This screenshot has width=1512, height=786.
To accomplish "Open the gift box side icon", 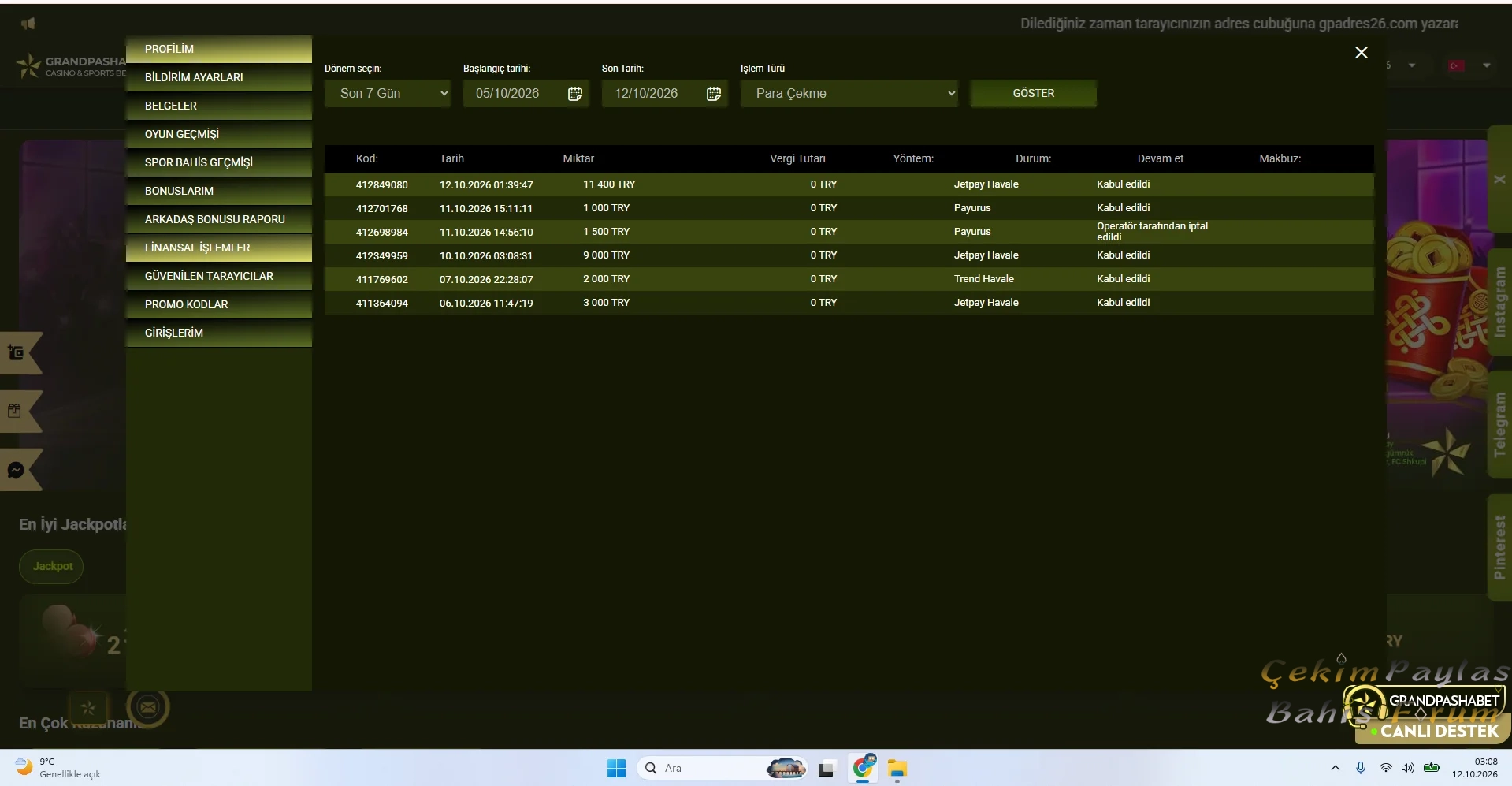I will point(14,412).
